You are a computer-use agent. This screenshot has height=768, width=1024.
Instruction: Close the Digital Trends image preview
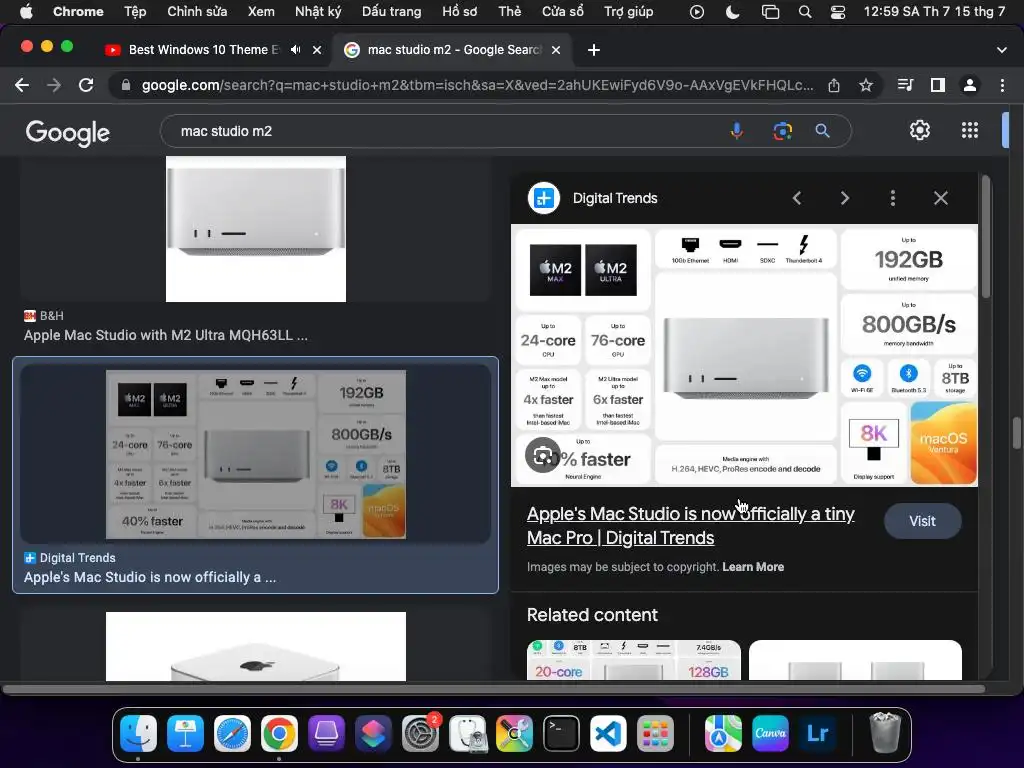(x=940, y=198)
